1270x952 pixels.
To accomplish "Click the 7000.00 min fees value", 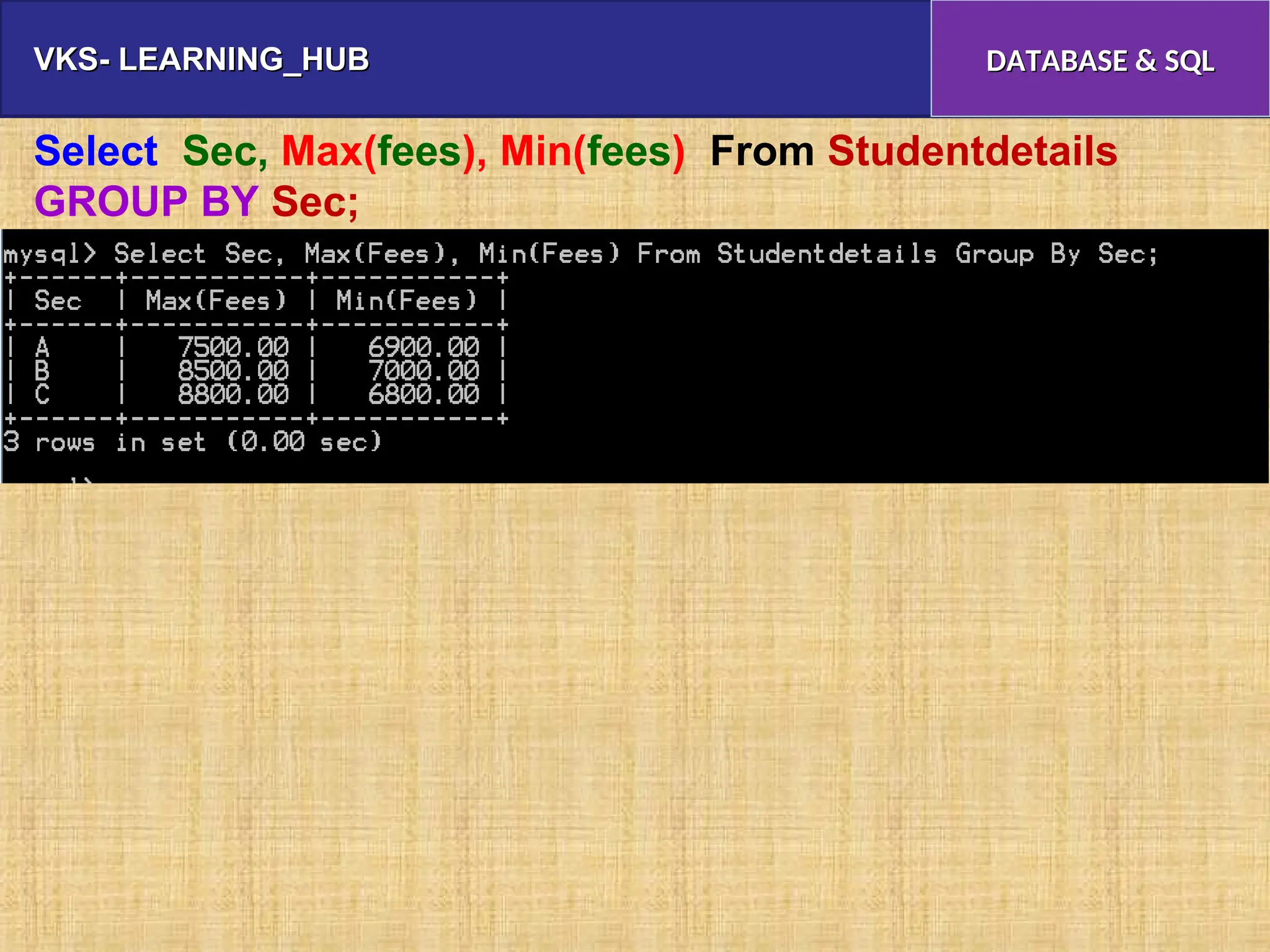I will coord(424,371).
